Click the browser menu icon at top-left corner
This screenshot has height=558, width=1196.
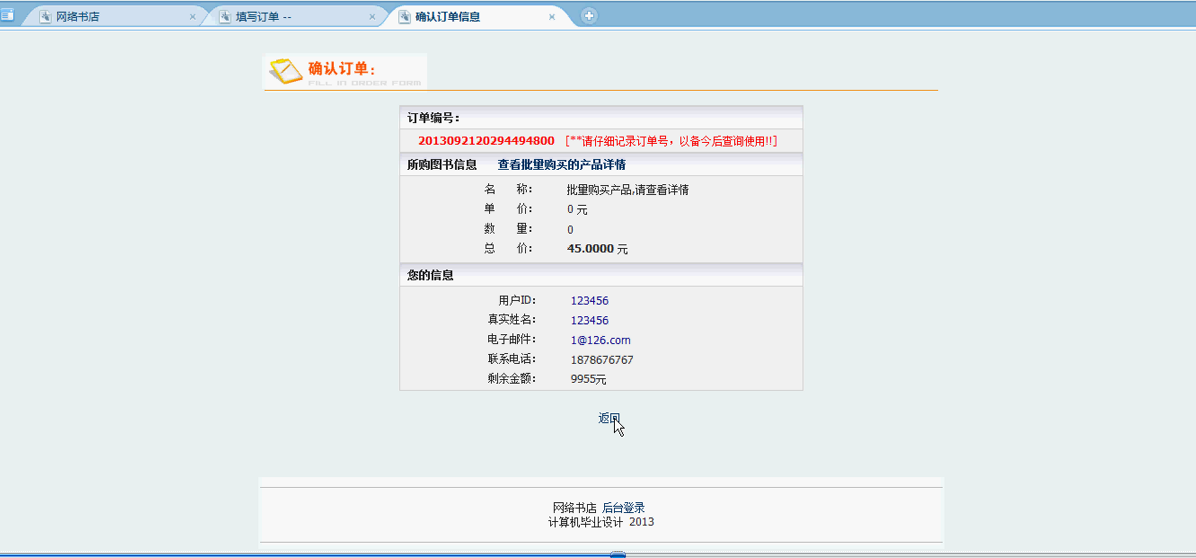(7, 14)
